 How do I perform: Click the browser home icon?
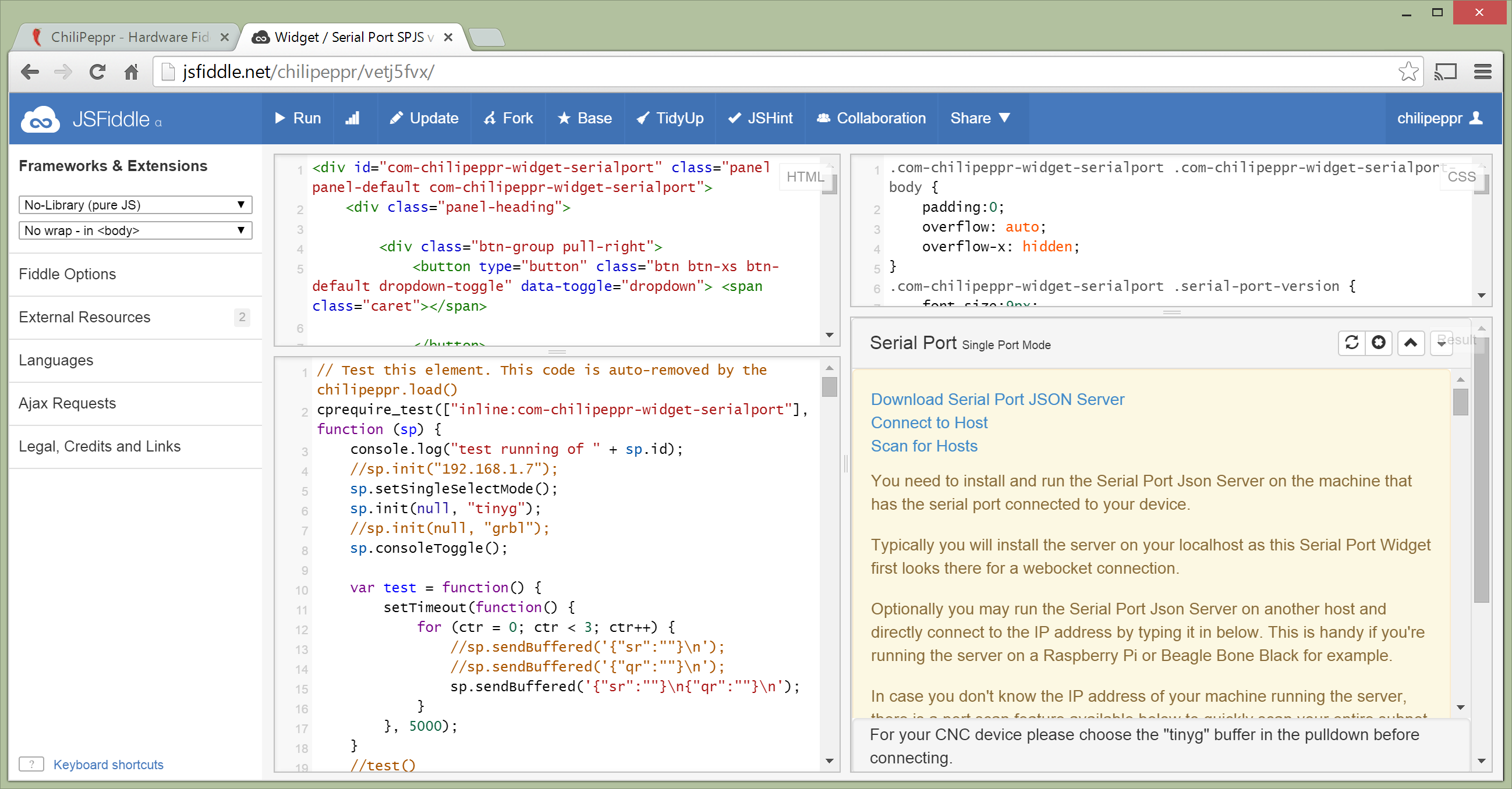[131, 72]
